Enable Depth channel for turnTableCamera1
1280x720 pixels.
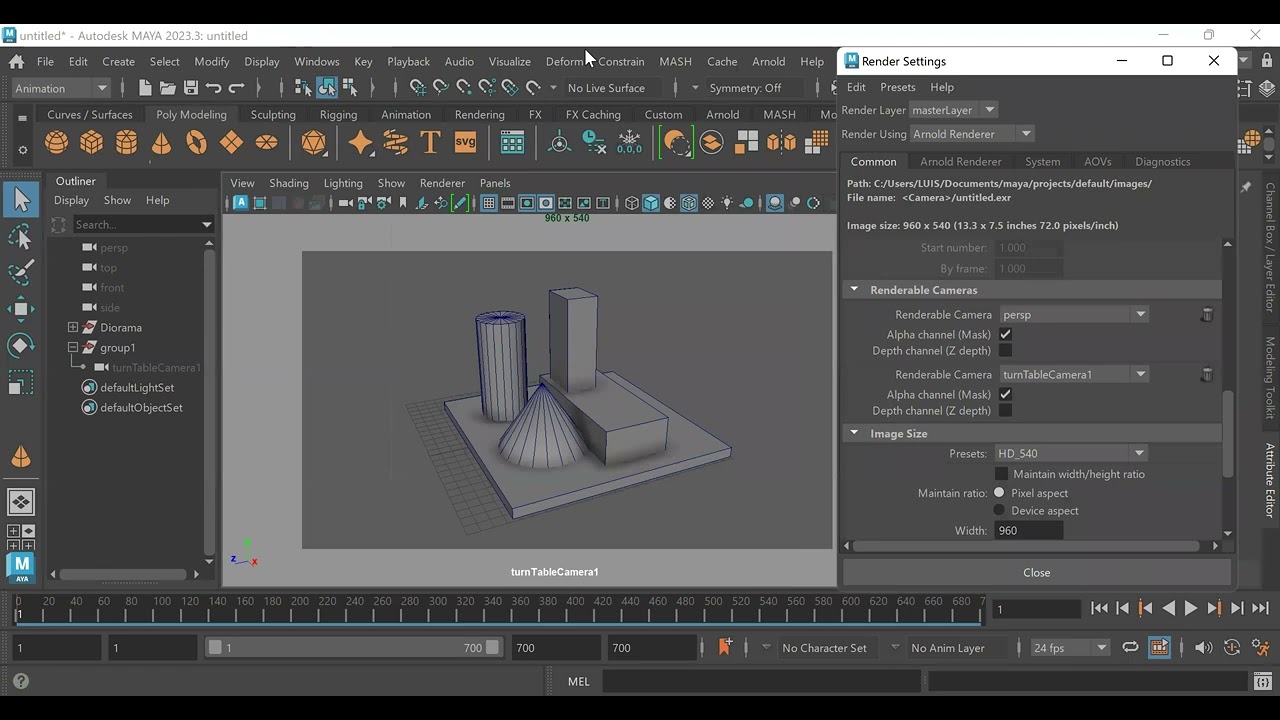pos(1005,411)
